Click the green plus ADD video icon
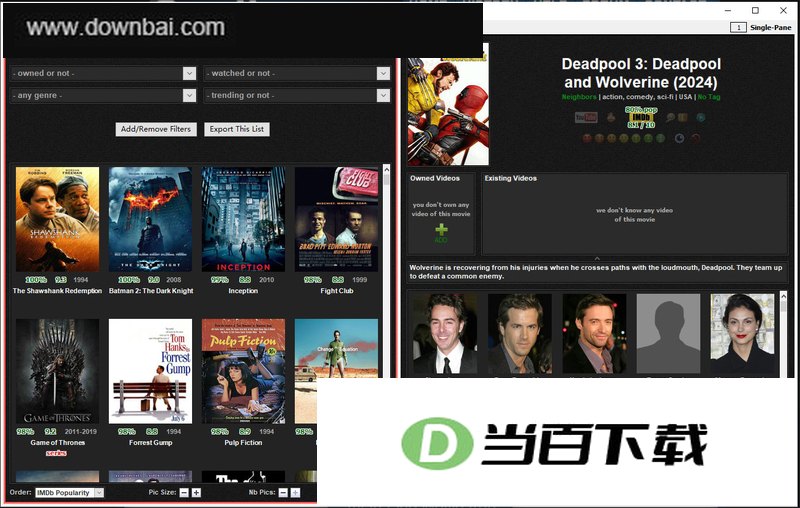The height and width of the screenshot is (508, 800). [x=441, y=233]
